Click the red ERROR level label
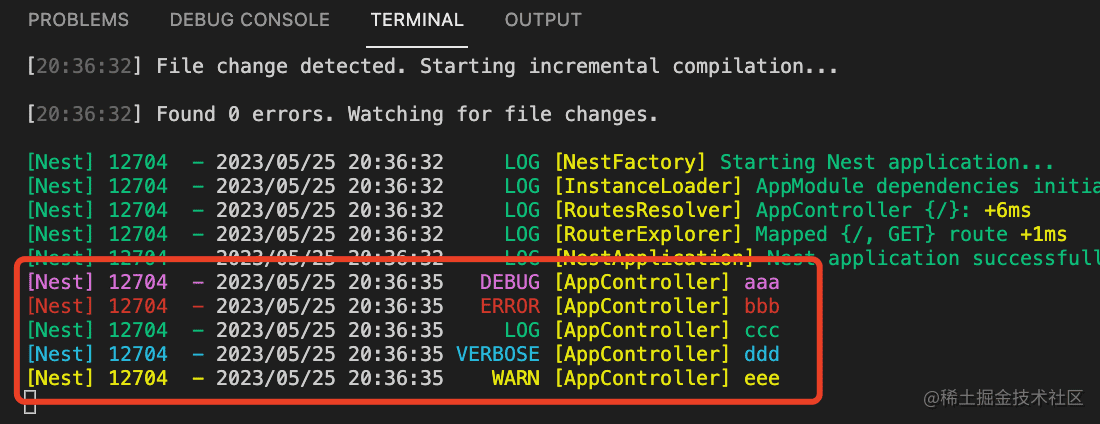The width and height of the screenshot is (1100, 424). (x=509, y=306)
